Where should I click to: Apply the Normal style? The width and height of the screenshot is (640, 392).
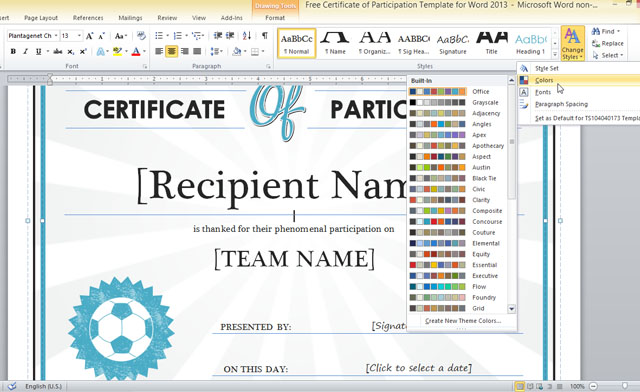coord(297,43)
